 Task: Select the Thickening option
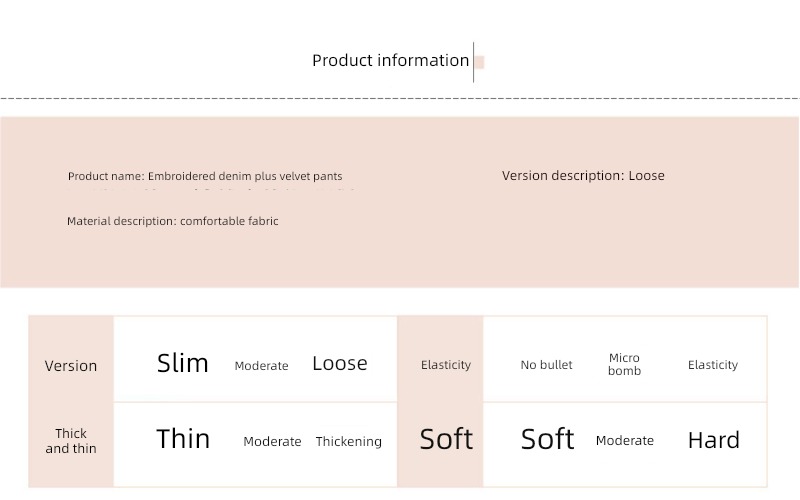tap(348, 441)
